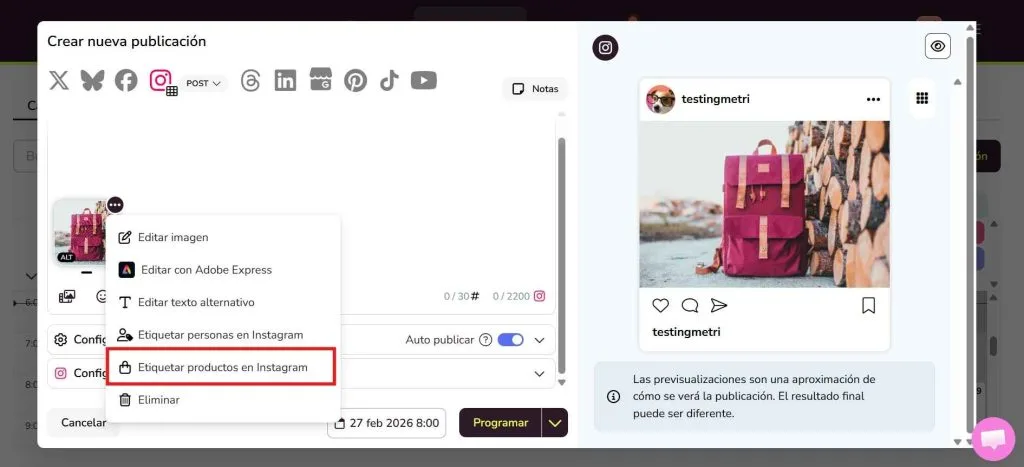Open the Programar options dropdown arrow

[x=555, y=423]
